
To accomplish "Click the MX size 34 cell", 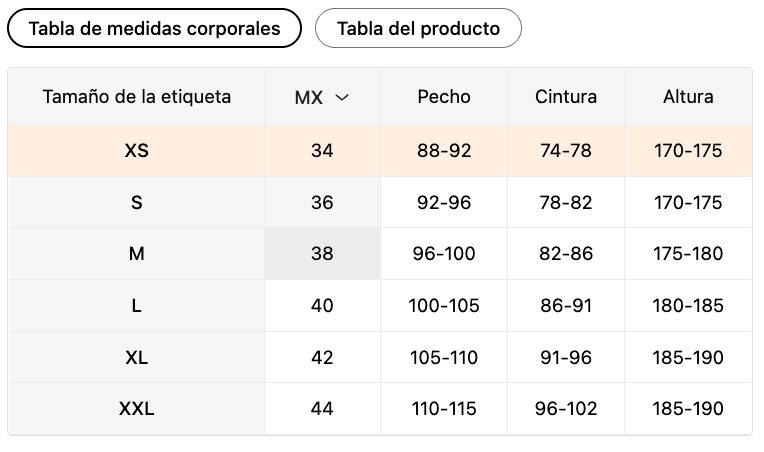I will coord(322,151).
